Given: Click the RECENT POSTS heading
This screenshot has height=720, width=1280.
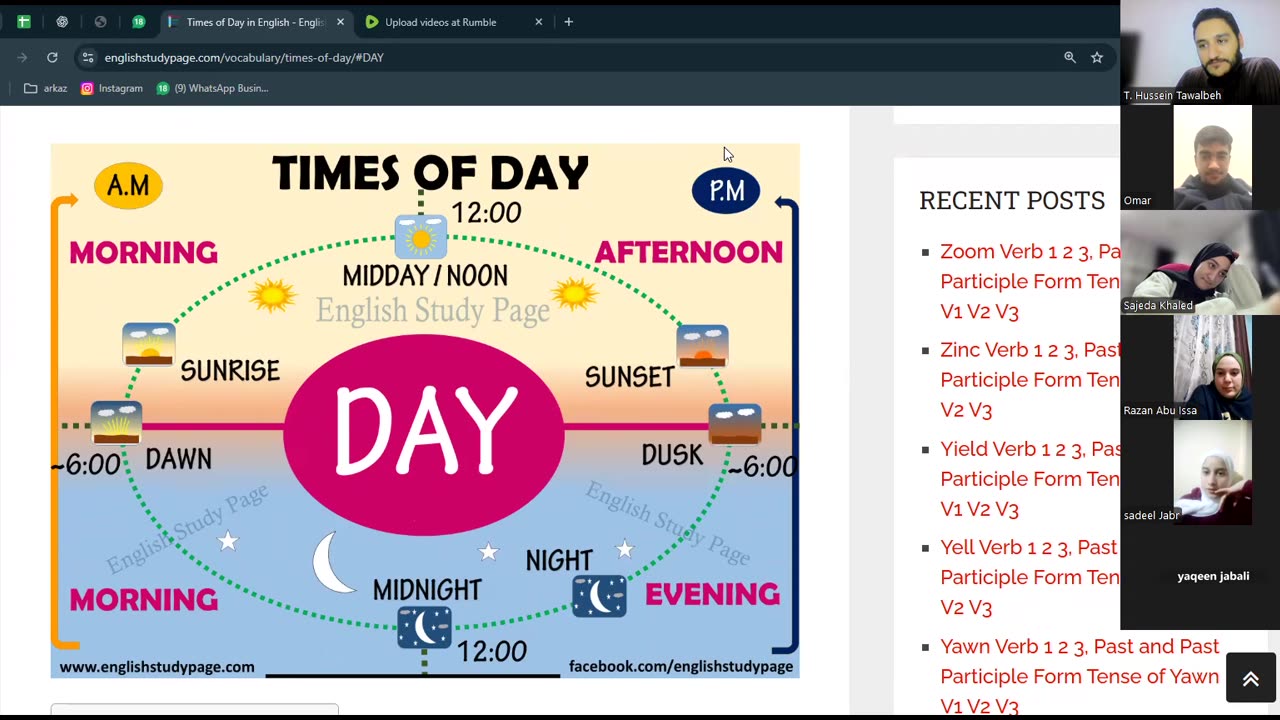Looking at the screenshot, I should pos(1012,200).
